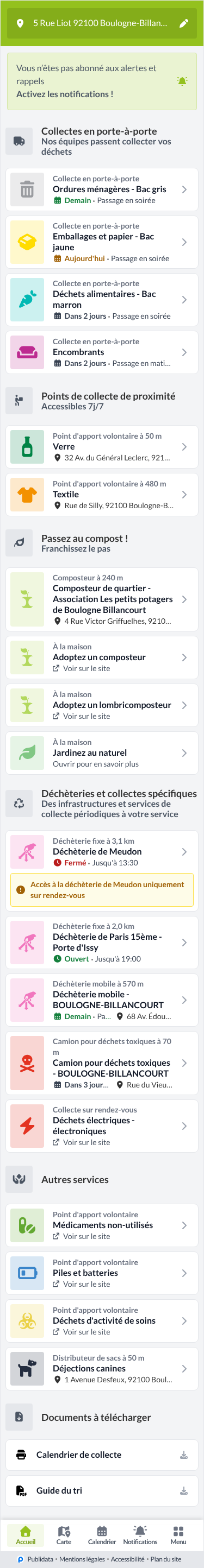Edit the address with the pencil icon
Screen dimensions: 204x1568
(183, 23)
